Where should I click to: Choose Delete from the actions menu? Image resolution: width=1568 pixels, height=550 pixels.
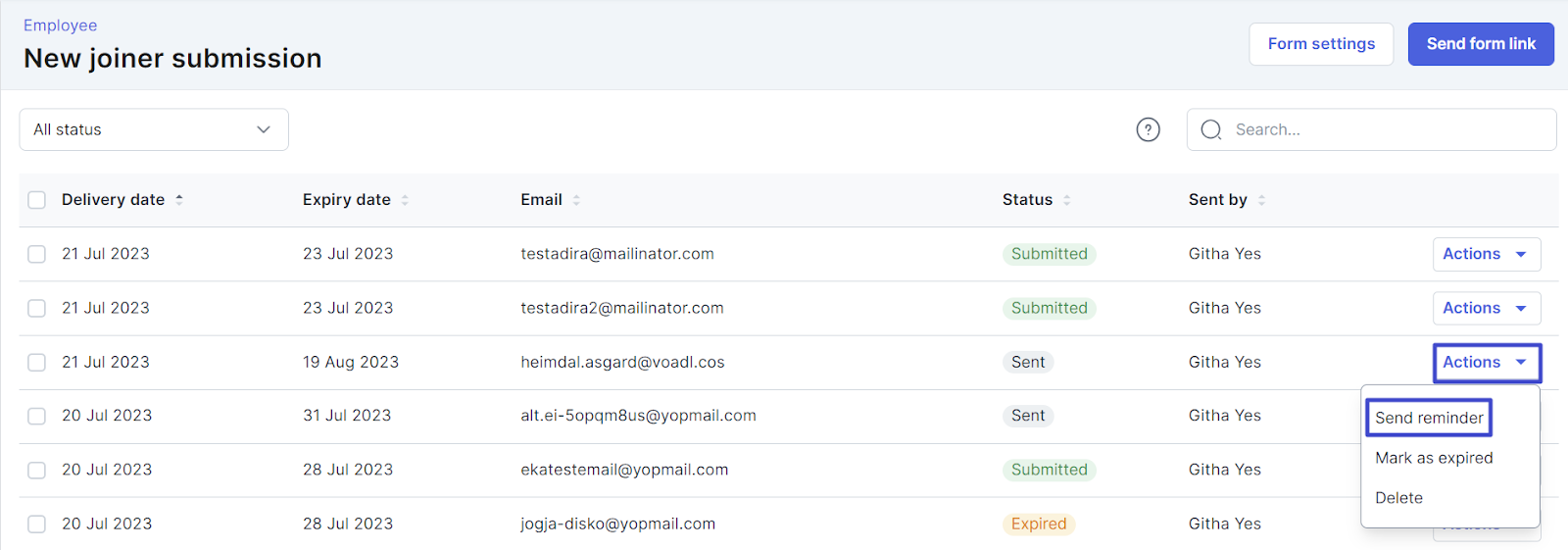pos(1398,498)
